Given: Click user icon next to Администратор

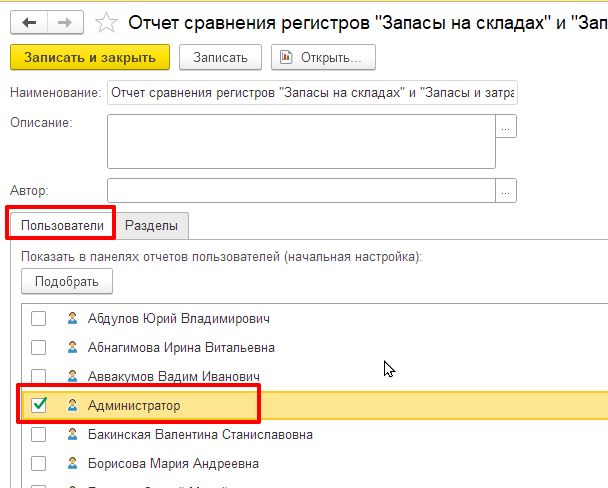Looking at the screenshot, I should coord(72,405).
